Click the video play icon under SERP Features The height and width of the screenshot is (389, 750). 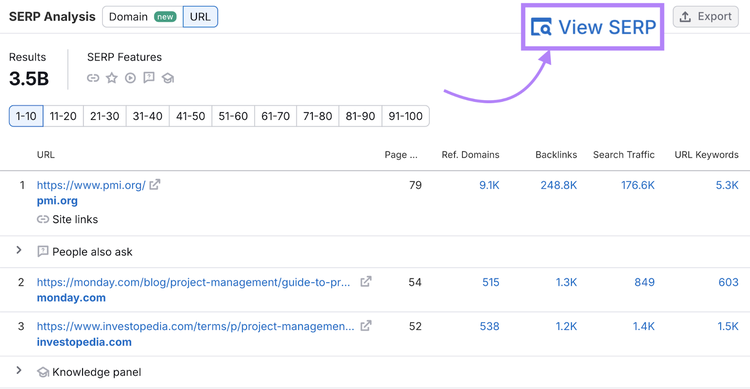click(x=130, y=78)
